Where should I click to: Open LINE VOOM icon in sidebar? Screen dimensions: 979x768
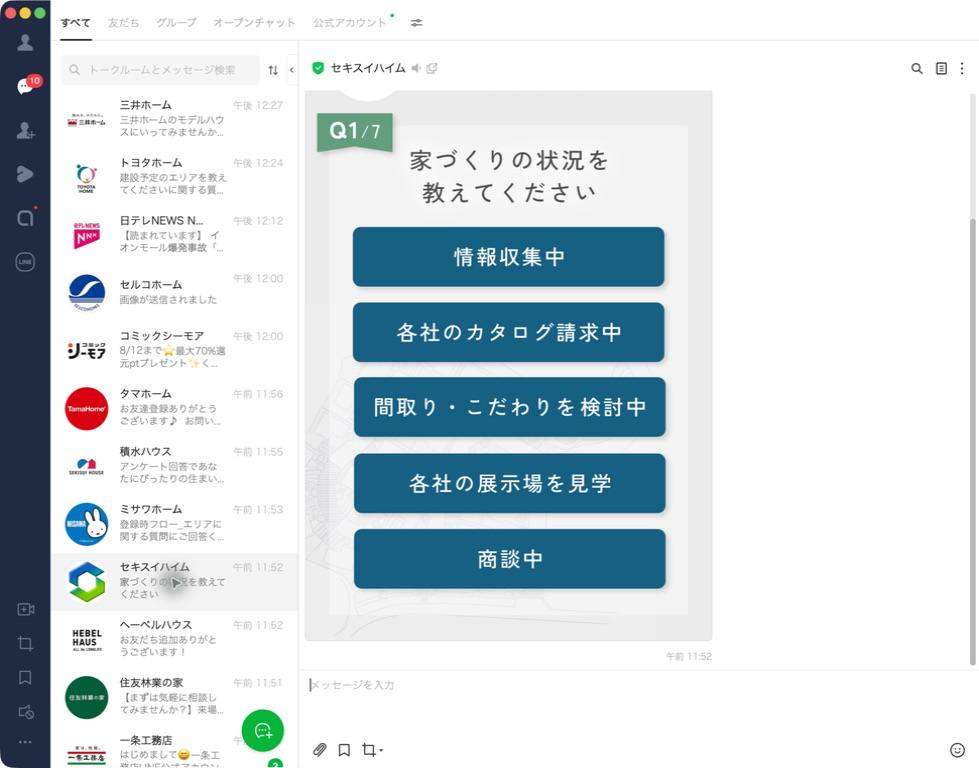pyautogui.click(x=25, y=174)
